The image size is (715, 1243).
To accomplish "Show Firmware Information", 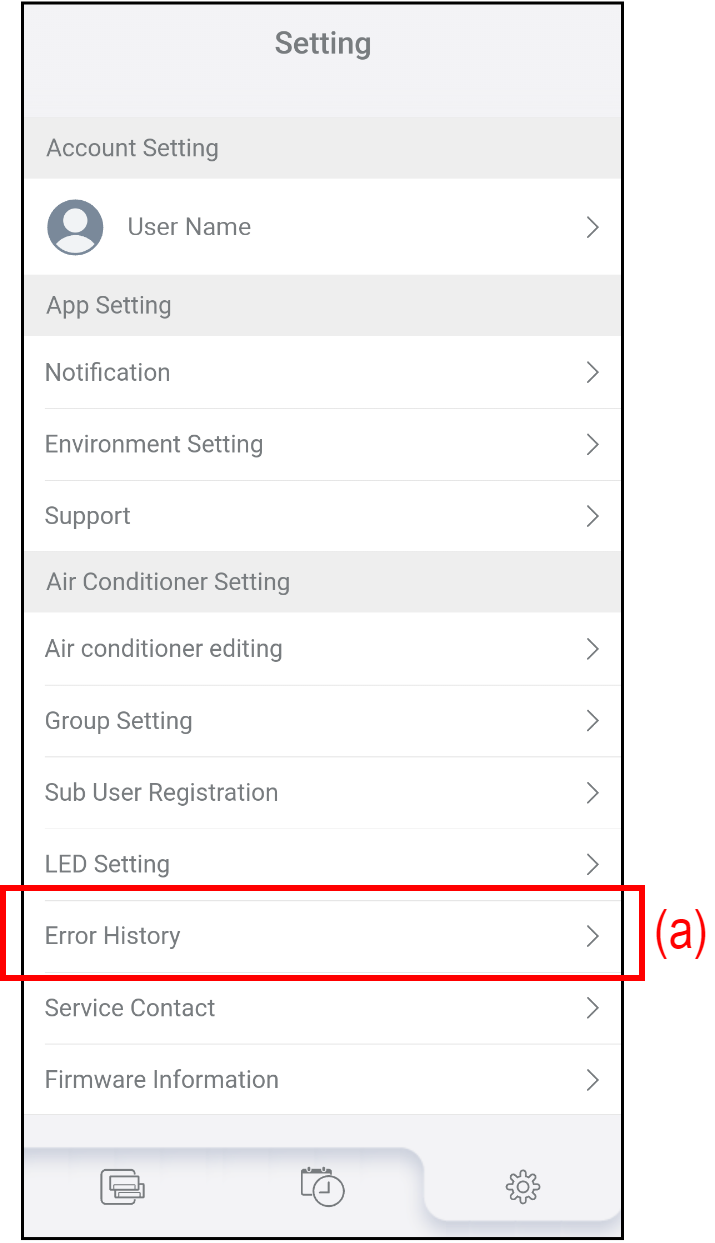I will (162, 1080).
